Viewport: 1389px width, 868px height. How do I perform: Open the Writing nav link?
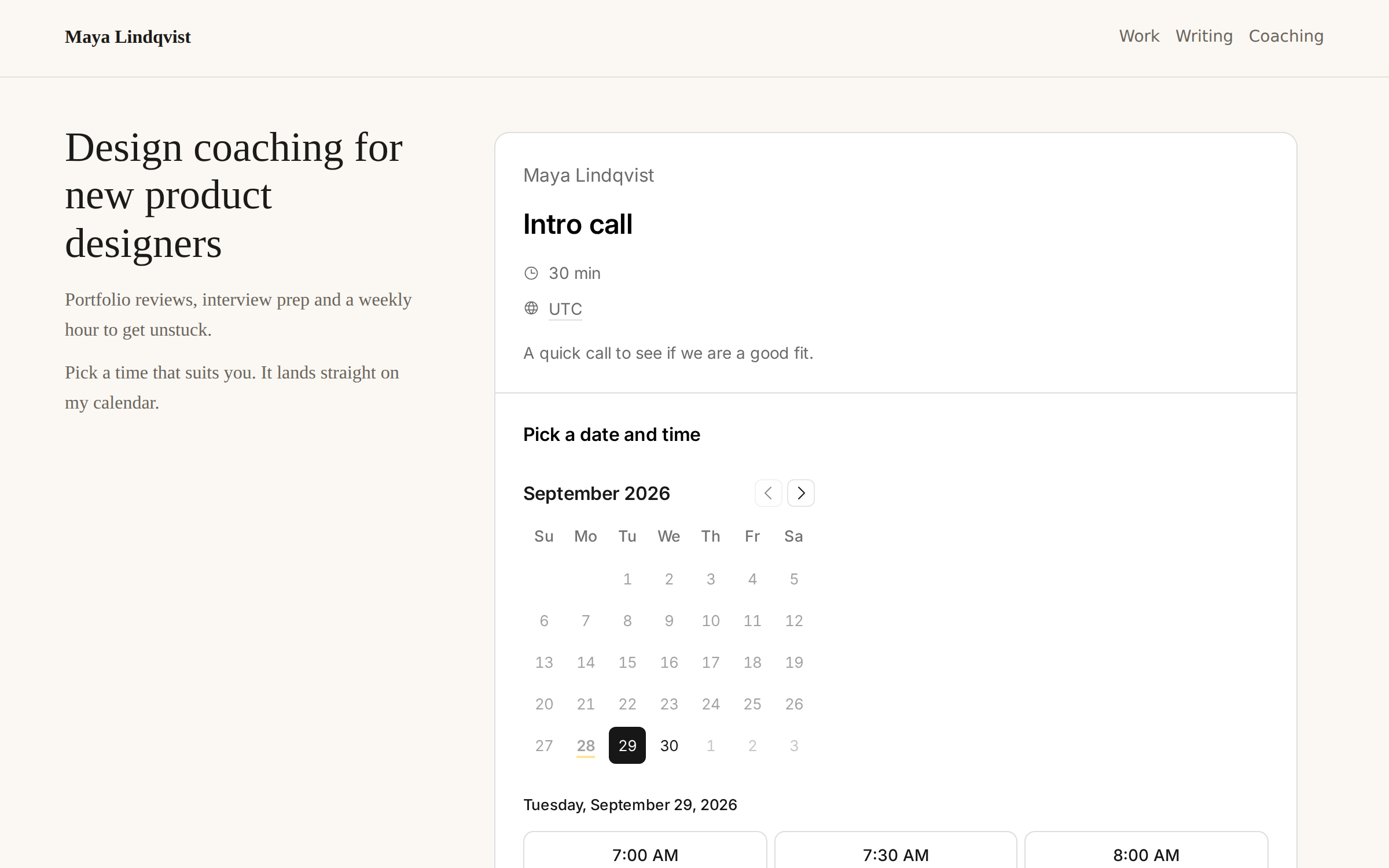pos(1204,36)
